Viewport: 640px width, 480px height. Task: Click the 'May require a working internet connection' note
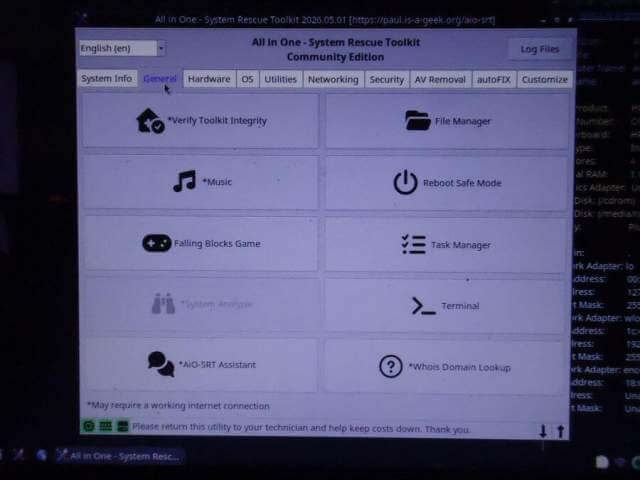coord(178,405)
